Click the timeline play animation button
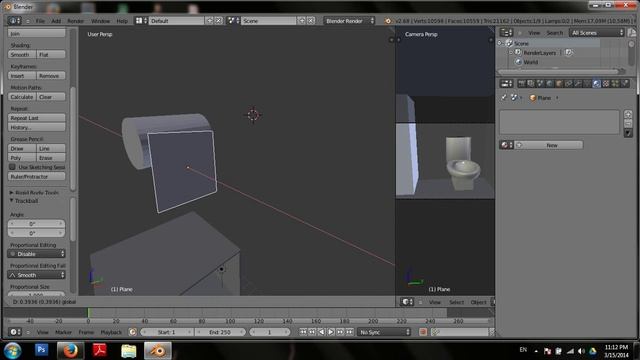This screenshot has width=640, height=360. click(331, 332)
